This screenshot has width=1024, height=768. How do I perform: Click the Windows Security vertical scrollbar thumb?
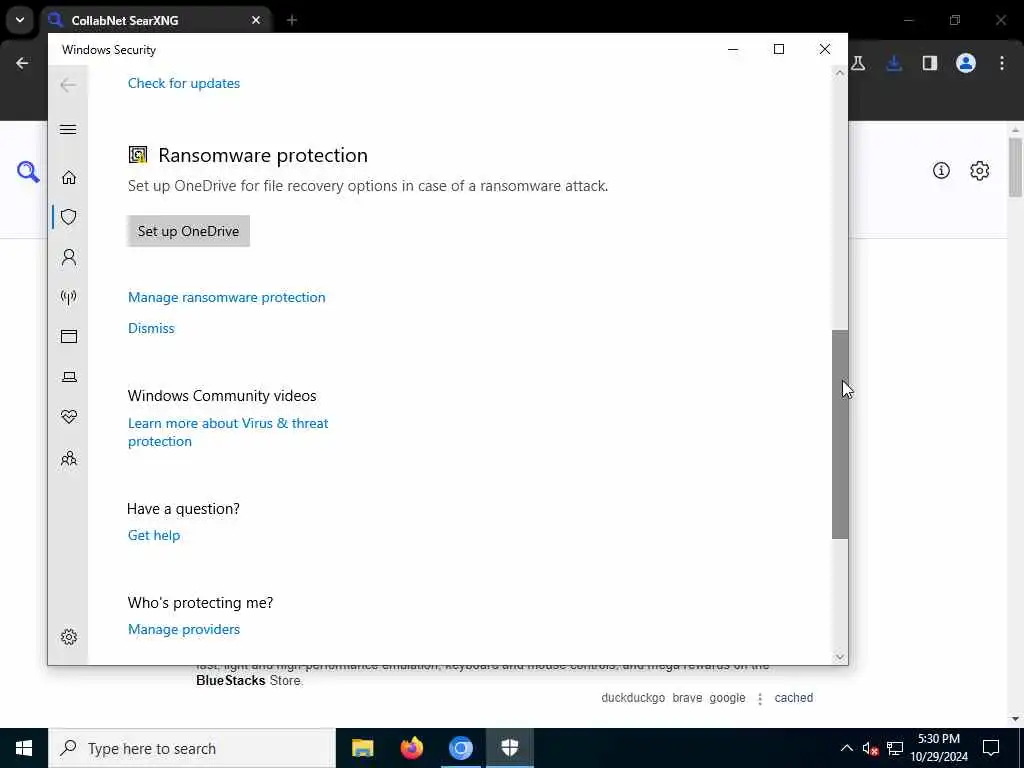click(x=840, y=434)
